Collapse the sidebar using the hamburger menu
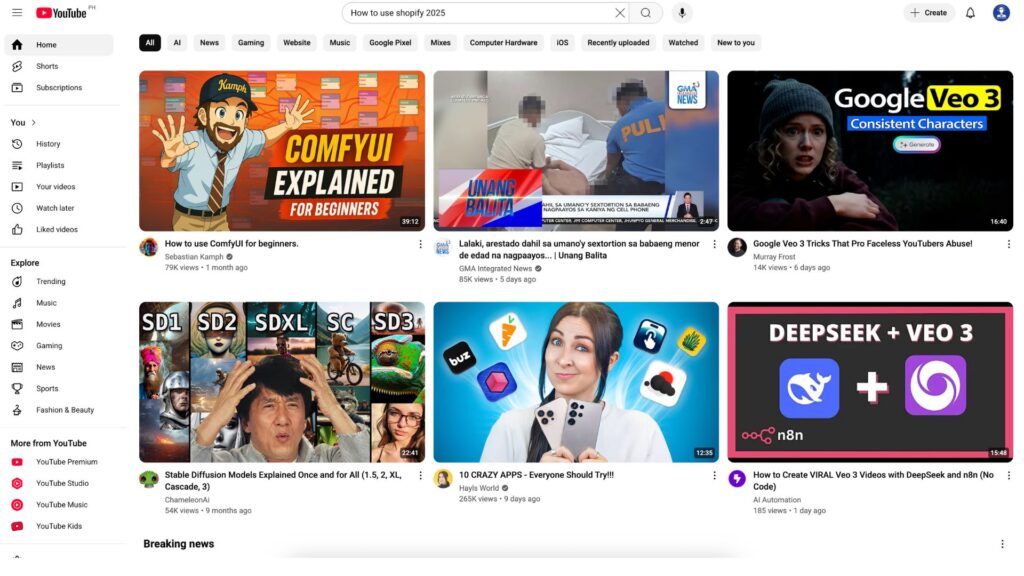 point(16,12)
